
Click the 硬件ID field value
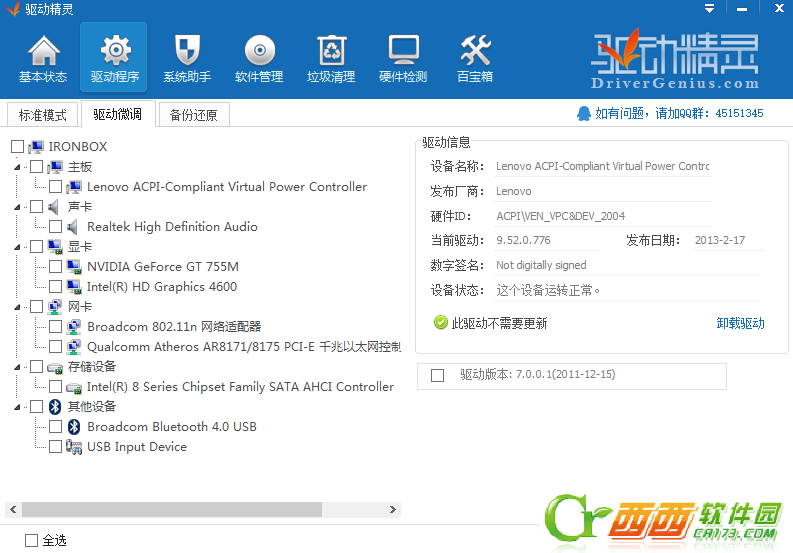click(602, 216)
